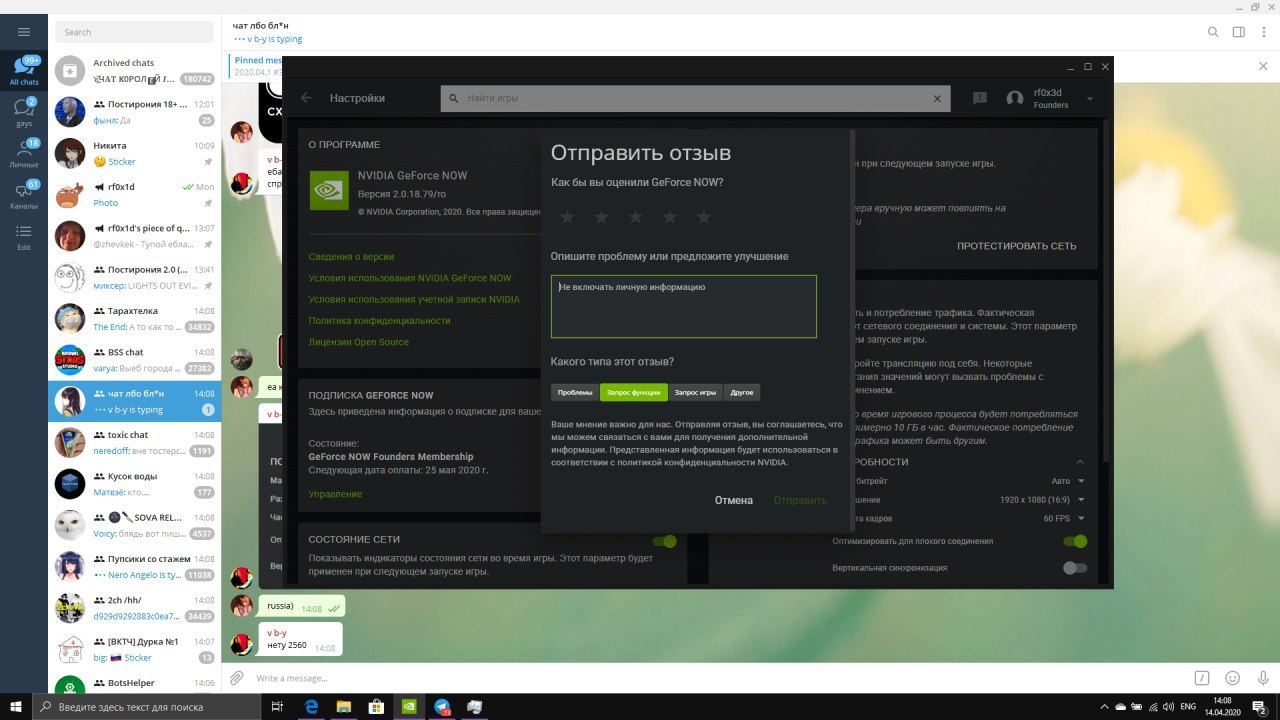Viewport: 1280px width, 720px height.
Task: Collapse the details section chevron
Action: 1080,462
